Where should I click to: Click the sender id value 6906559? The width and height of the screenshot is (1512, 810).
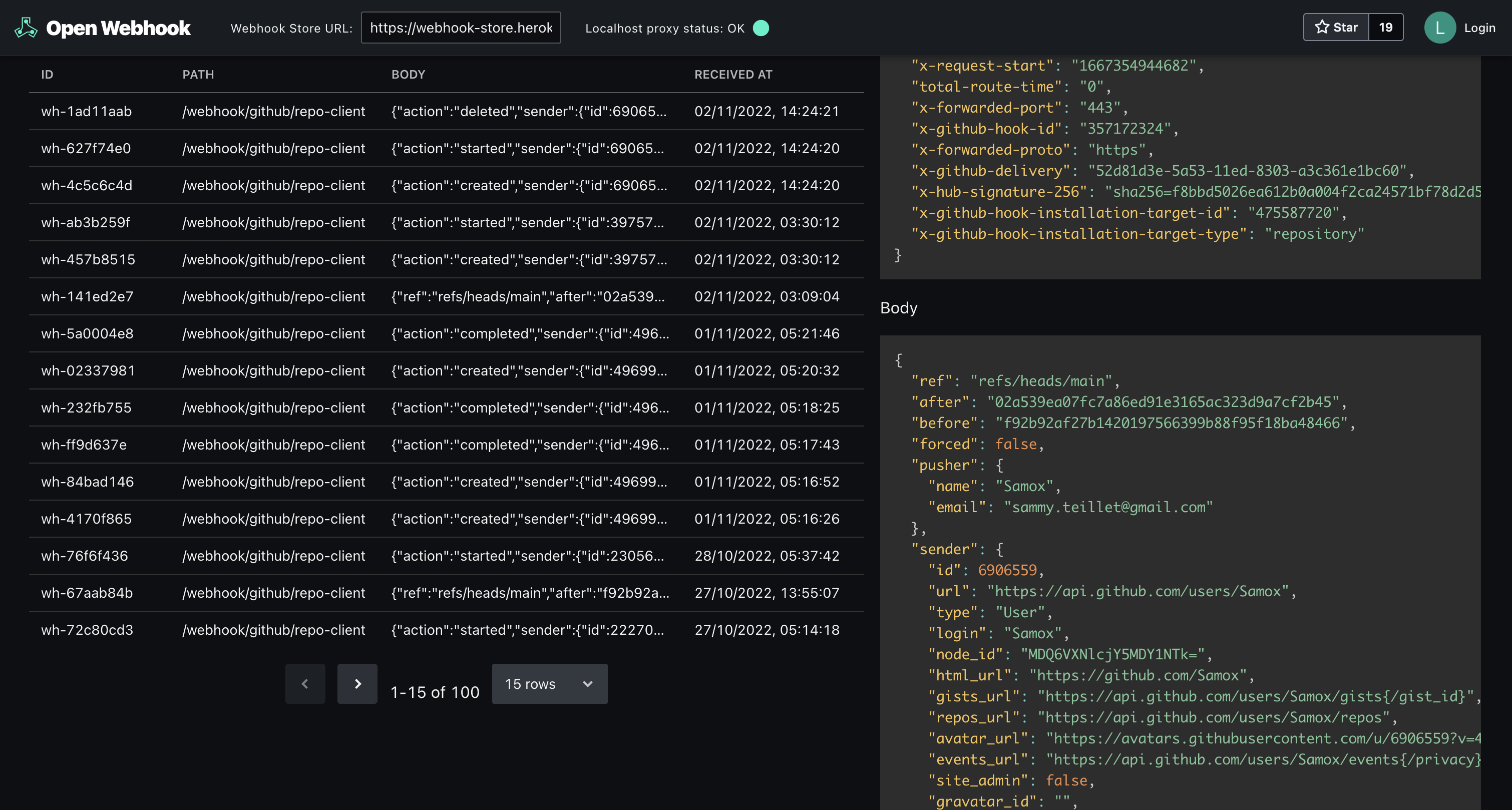[x=1007, y=571]
